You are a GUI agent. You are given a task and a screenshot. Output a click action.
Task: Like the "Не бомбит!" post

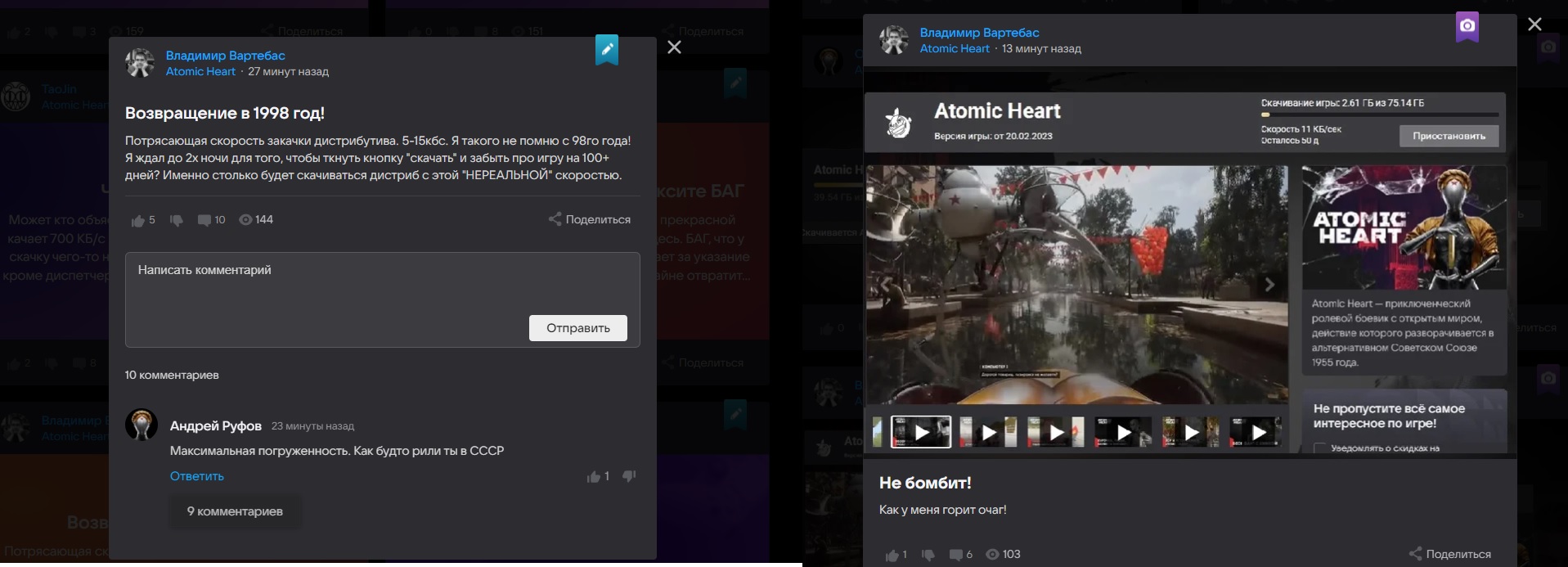(892, 555)
